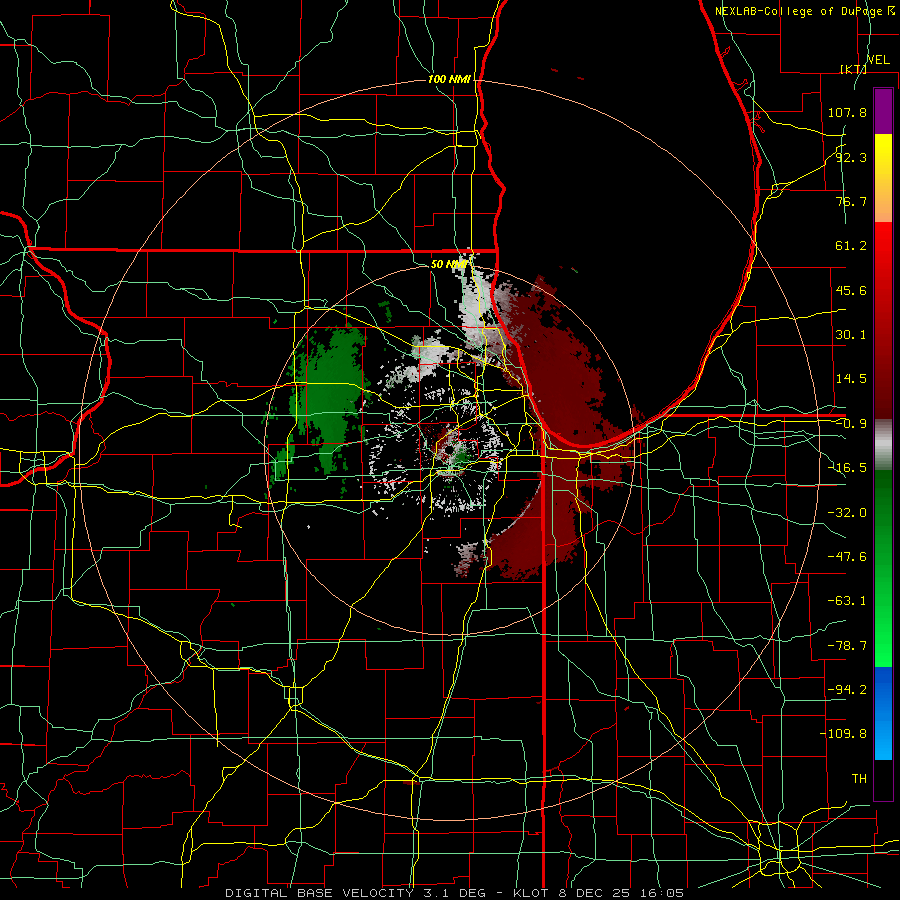Pick the purple segment of velocity color bar
This screenshot has width=900, height=900.
pyautogui.click(x=883, y=111)
